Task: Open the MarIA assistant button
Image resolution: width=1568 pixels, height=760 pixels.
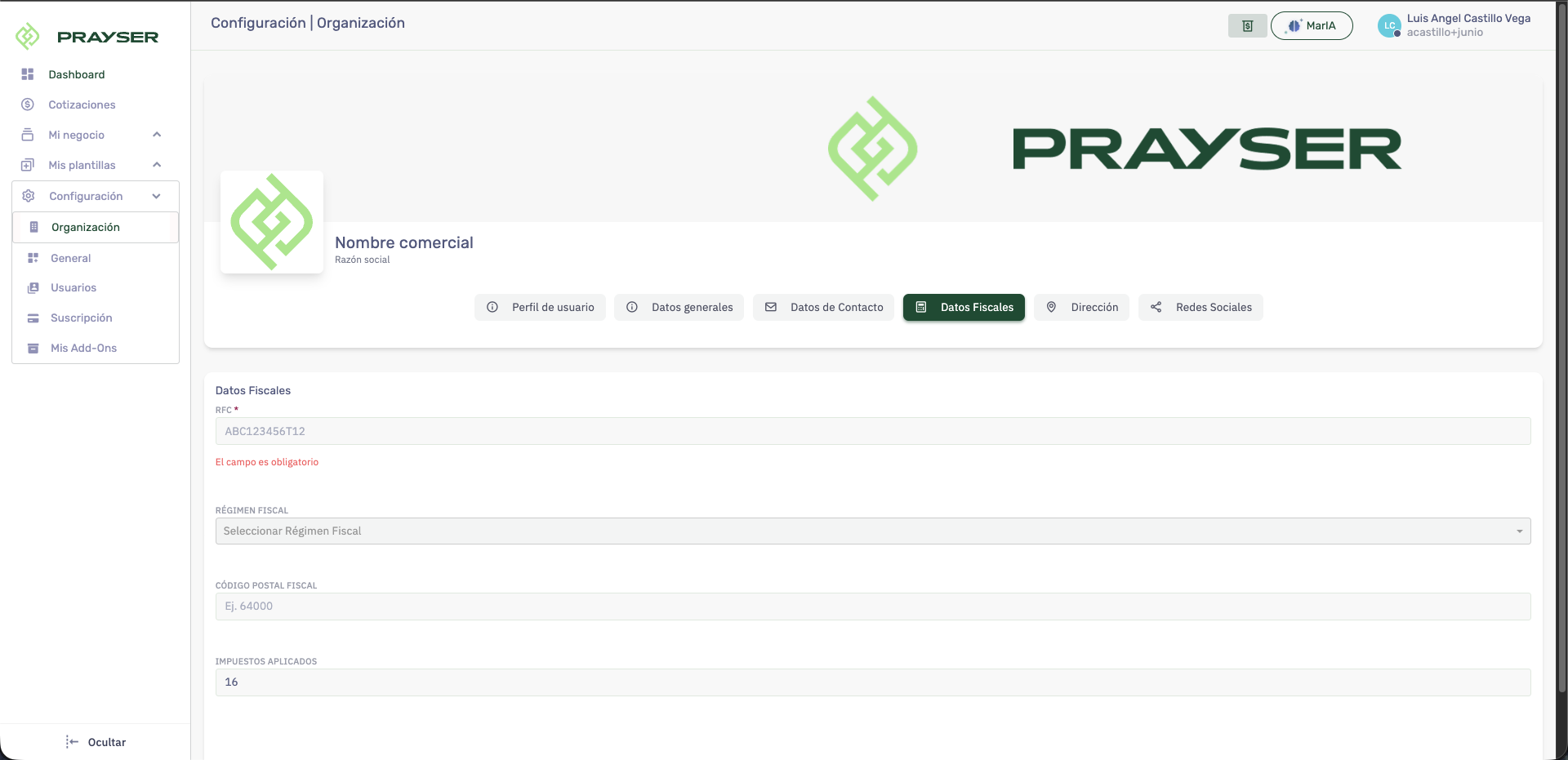Action: (1312, 26)
